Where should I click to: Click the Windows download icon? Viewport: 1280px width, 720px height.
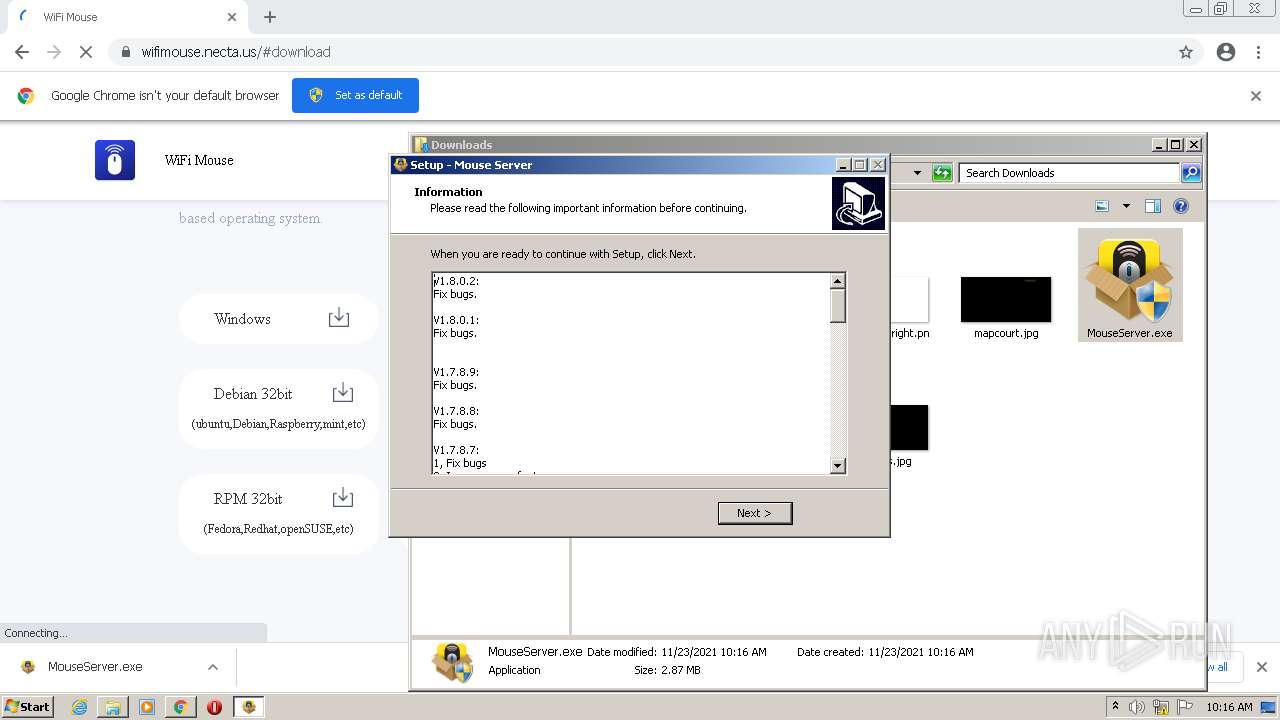click(x=339, y=318)
